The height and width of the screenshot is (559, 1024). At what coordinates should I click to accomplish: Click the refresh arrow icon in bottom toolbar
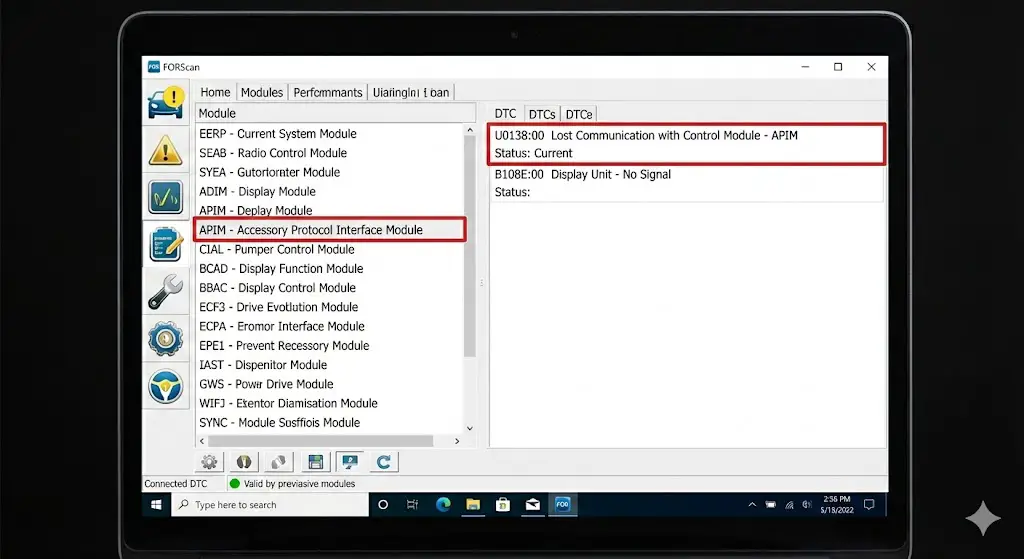(384, 462)
